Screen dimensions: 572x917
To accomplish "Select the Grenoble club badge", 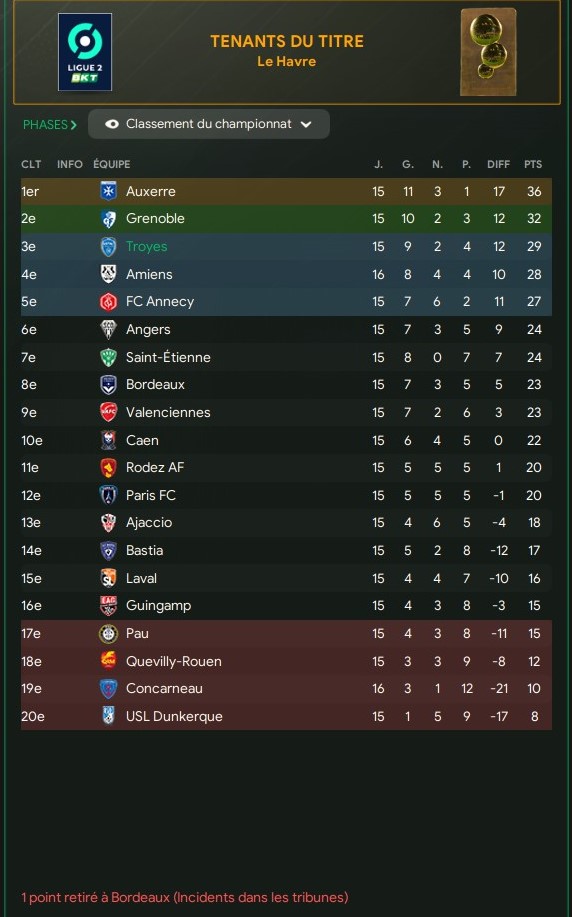I will [108, 219].
